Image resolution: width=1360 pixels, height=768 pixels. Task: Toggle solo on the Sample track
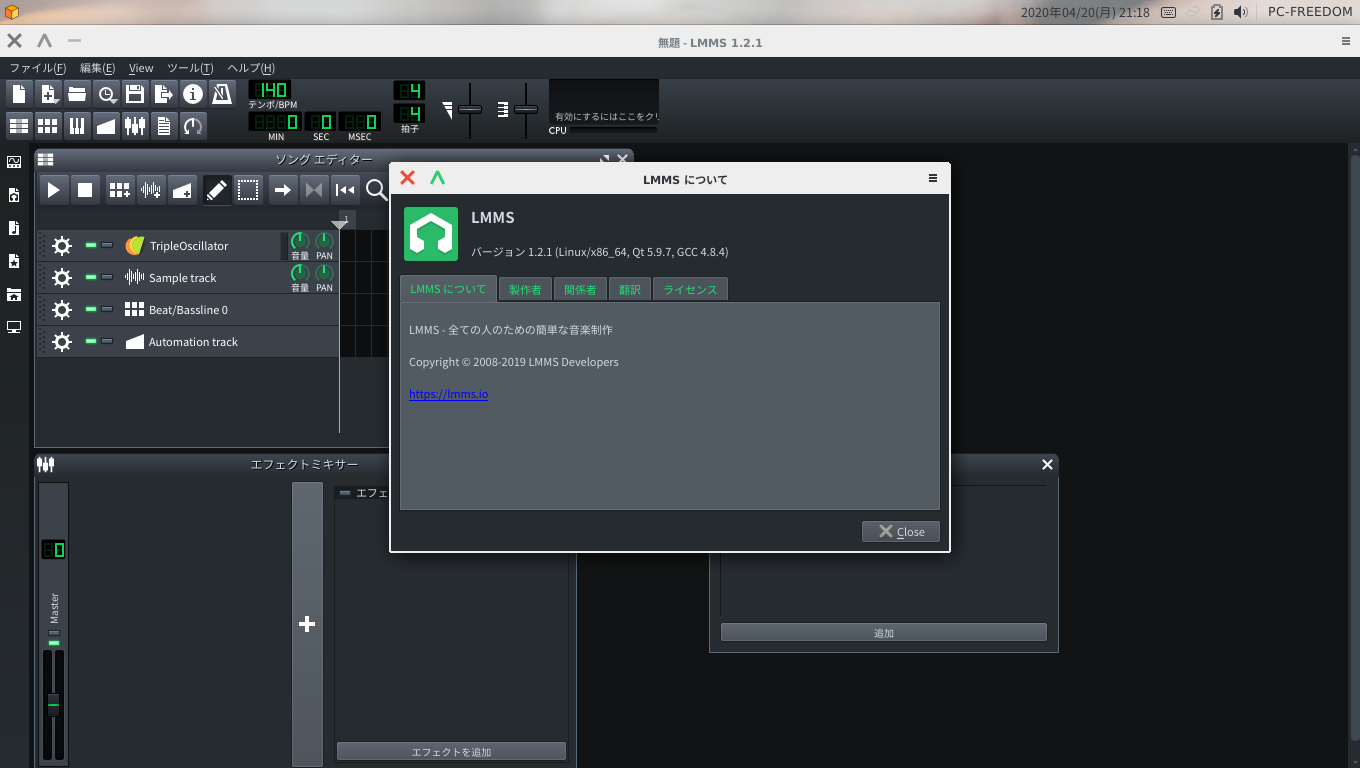click(x=107, y=277)
